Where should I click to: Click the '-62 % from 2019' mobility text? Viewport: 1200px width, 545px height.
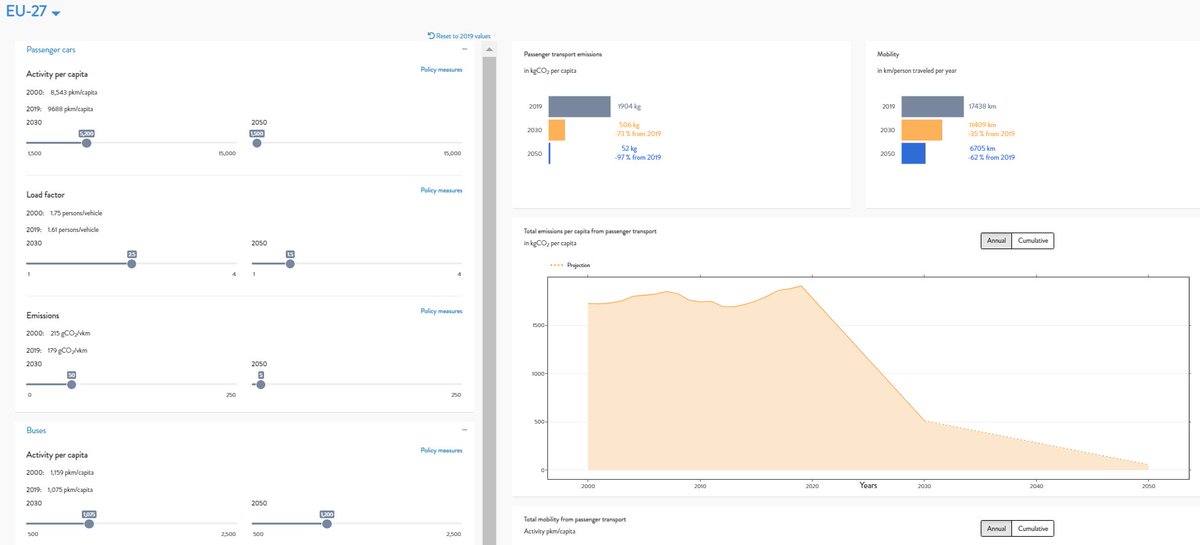993,158
